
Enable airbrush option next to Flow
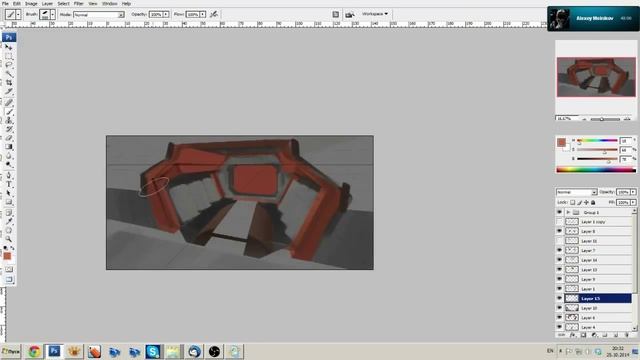pos(214,14)
